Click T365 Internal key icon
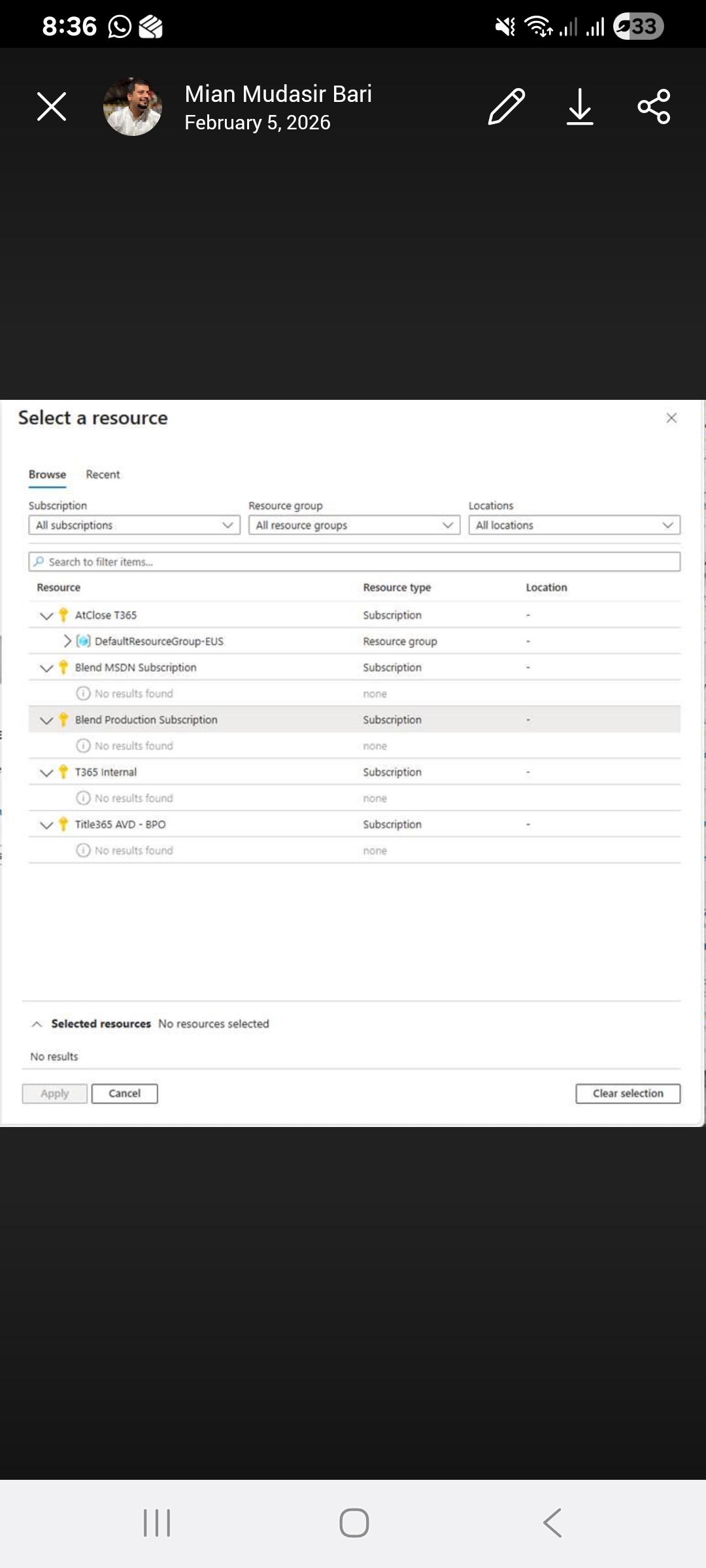 [x=63, y=772]
